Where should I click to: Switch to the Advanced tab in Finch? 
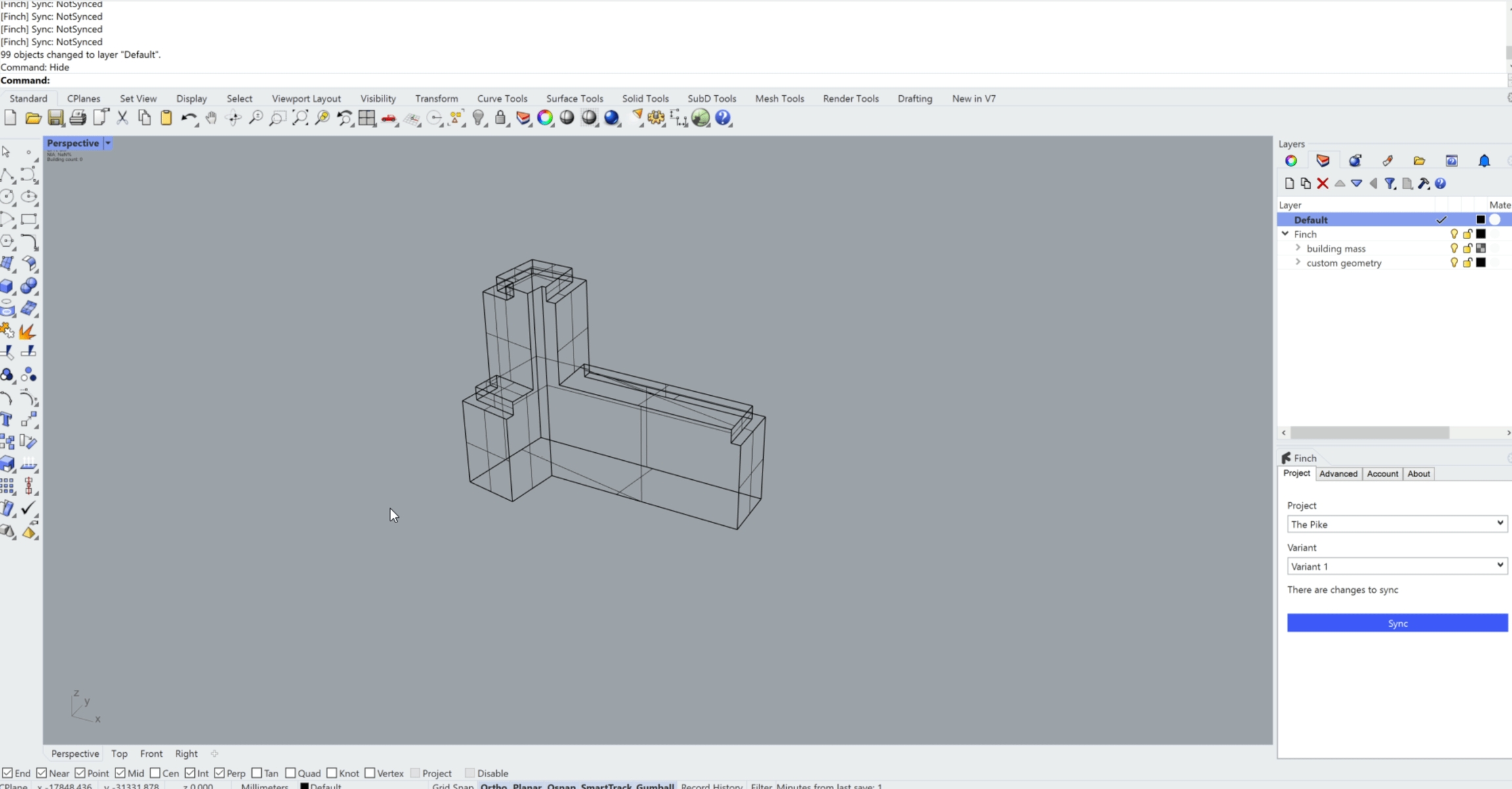click(1337, 474)
